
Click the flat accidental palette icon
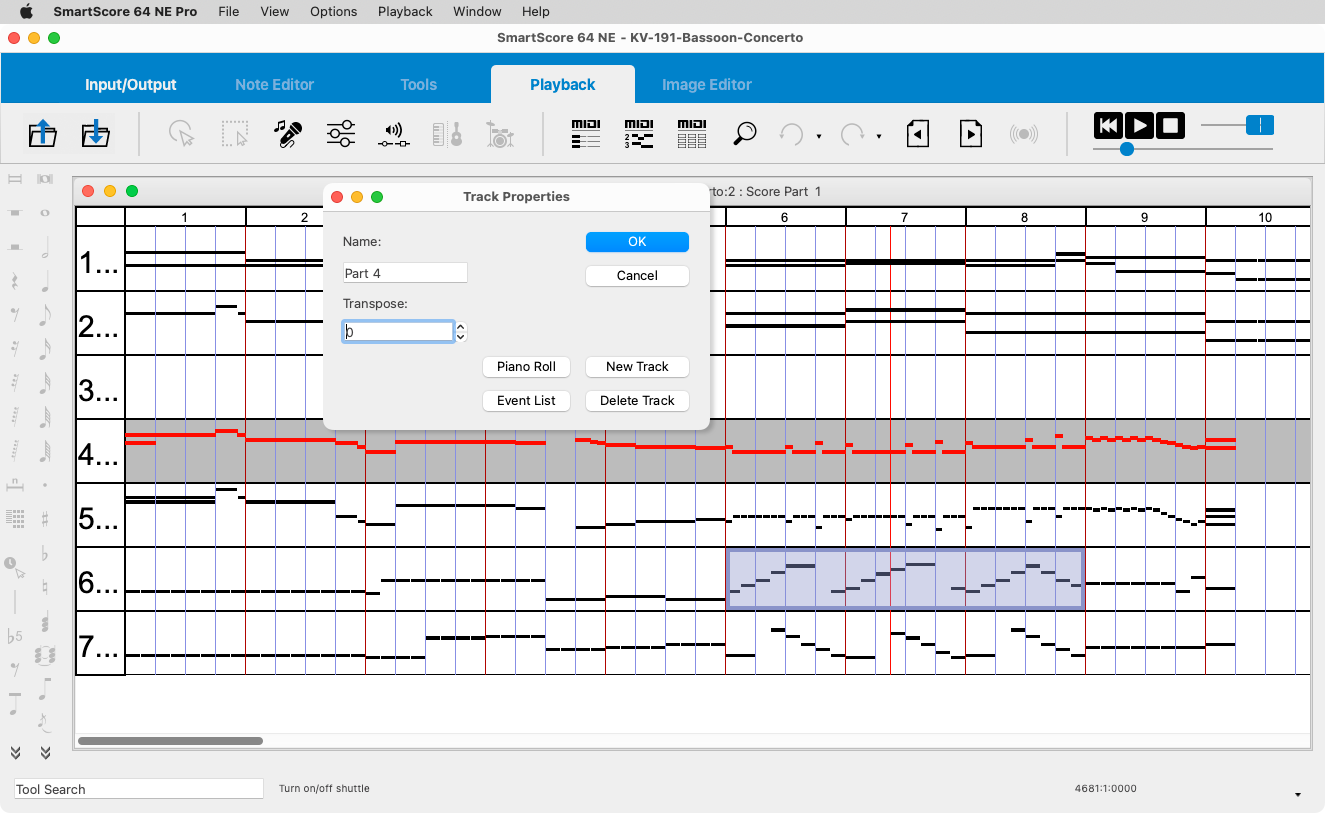tap(45, 553)
